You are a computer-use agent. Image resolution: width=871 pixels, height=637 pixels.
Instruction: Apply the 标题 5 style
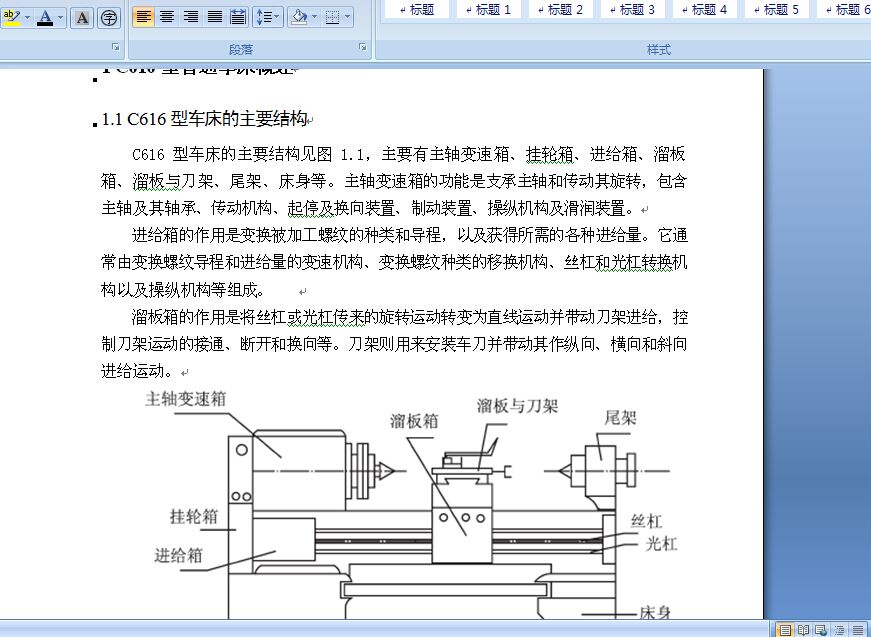(777, 9)
